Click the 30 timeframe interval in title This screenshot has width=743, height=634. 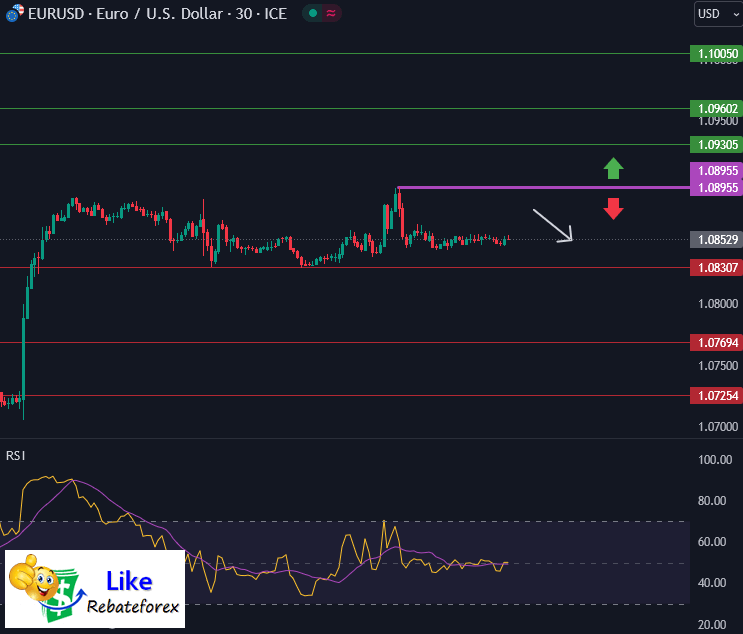(x=246, y=14)
